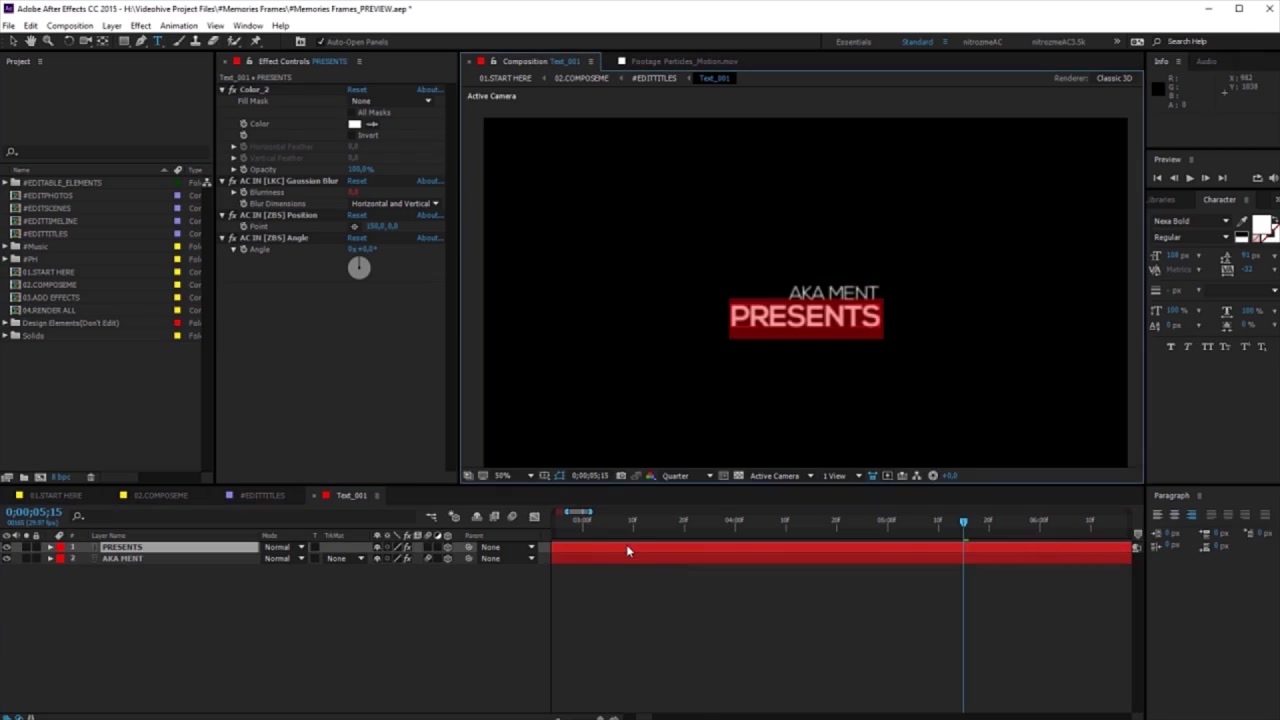
Task: Expand the PRESENTS layer properties triangle
Action: coord(50,547)
